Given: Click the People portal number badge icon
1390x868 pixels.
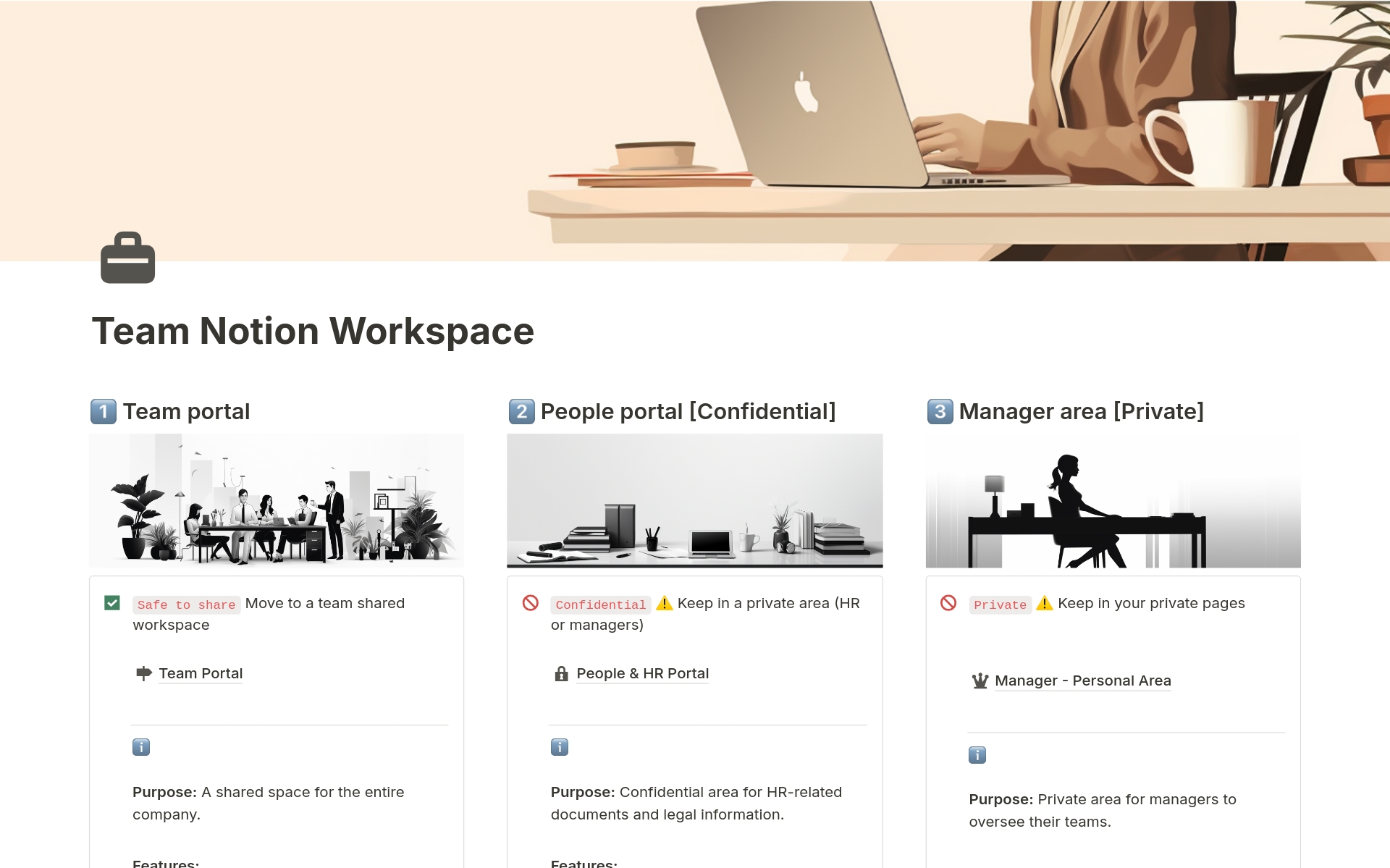Looking at the screenshot, I should 521,410.
